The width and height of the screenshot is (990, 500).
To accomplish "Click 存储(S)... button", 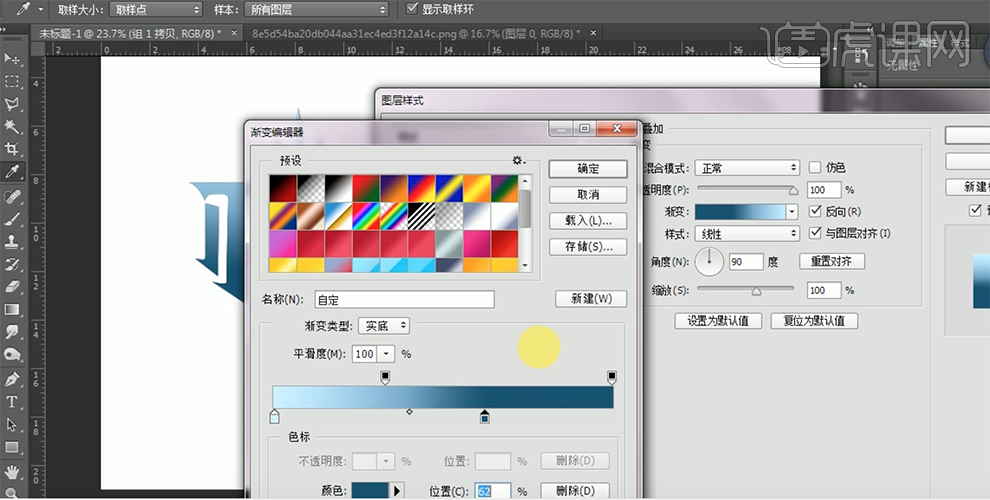I will (588, 246).
